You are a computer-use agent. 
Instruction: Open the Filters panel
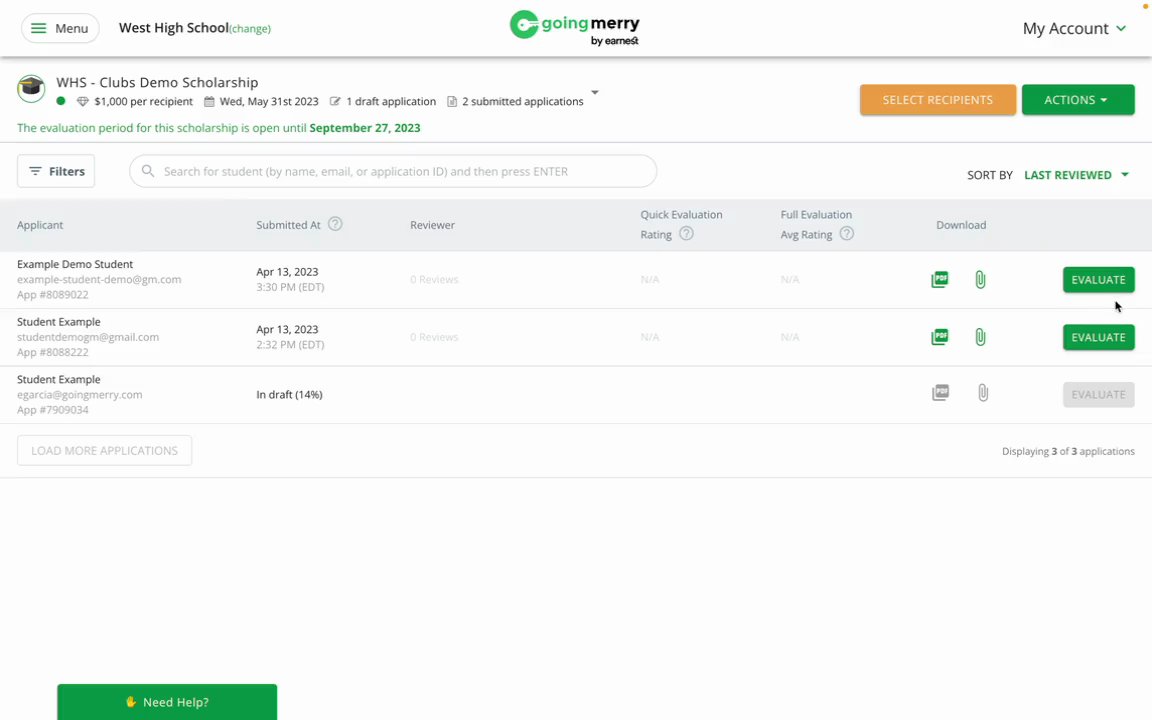pyautogui.click(x=56, y=171)
